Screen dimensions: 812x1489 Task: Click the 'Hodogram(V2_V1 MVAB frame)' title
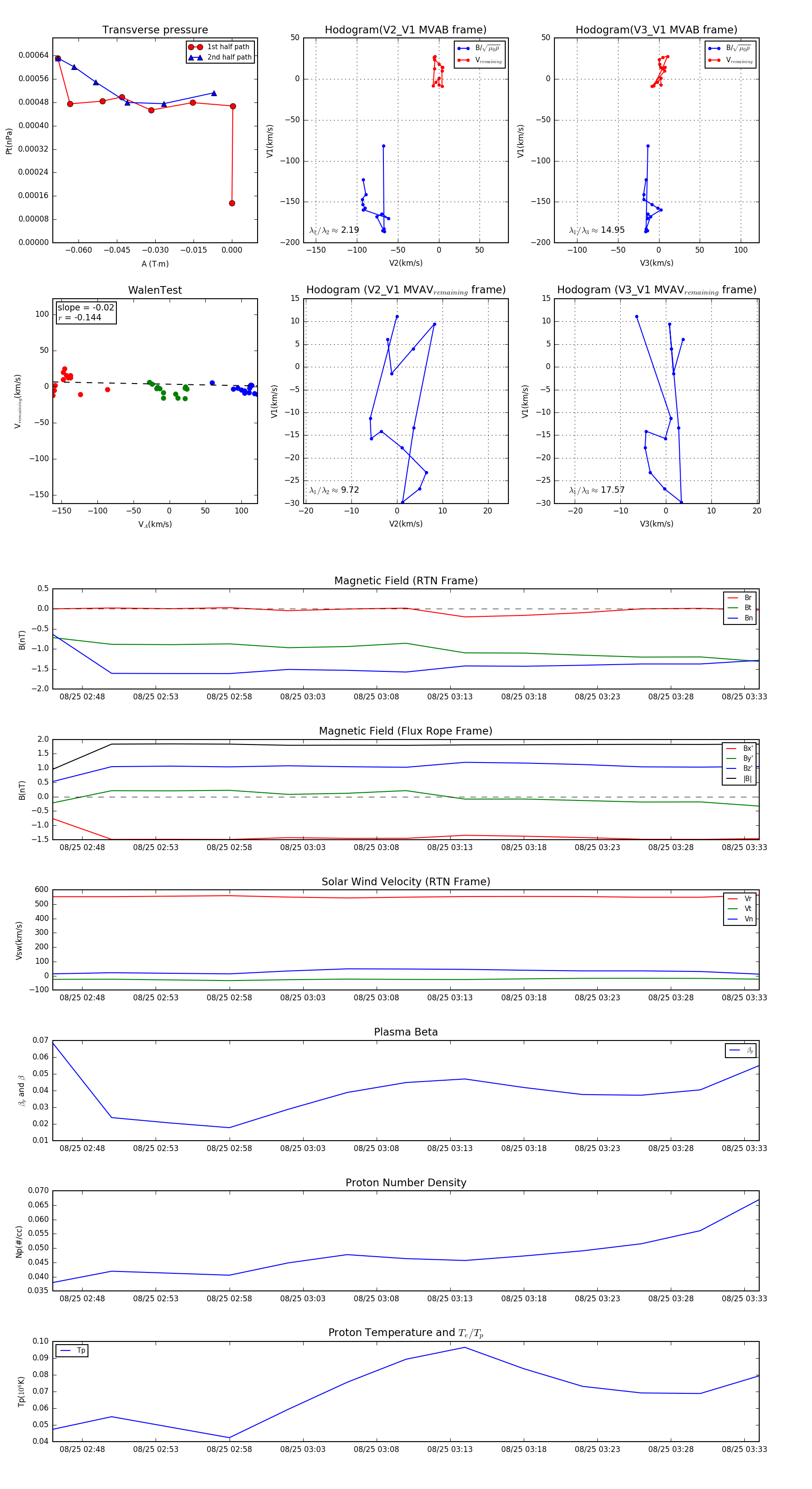pyautogui.click(x=406, y=29)
